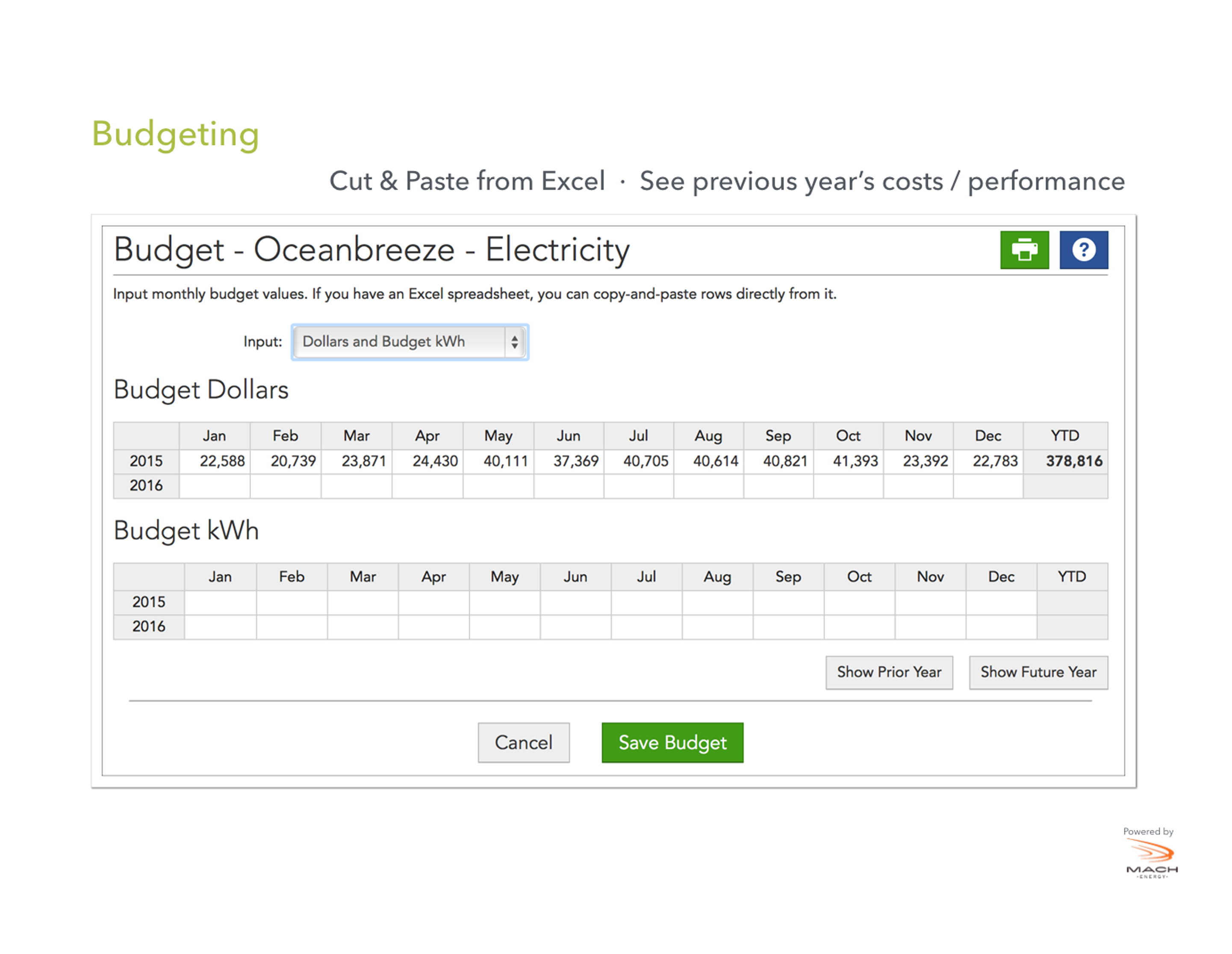Click 2016 Jun cell in Budget kWh
Screen dimensions: 1232x954
pyautogui.click(x=575, y=626)
